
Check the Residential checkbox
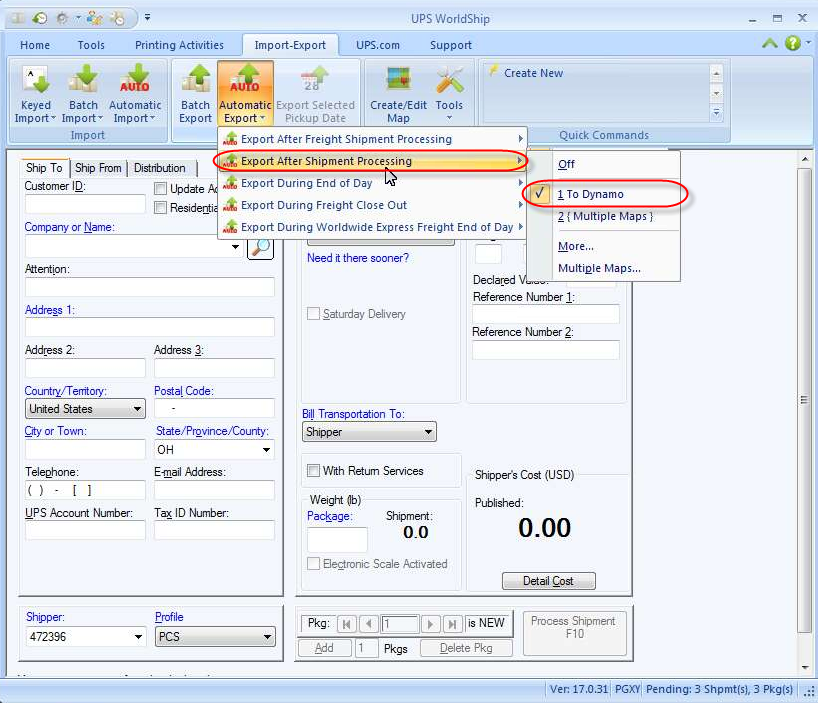[161, 208]
